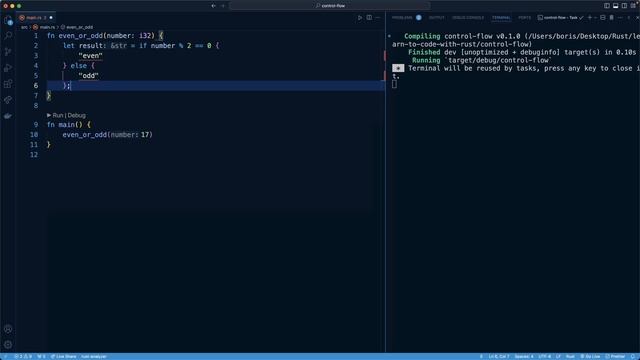Split the editor right
The width and height of the screenshot is (640, 360).
[x=369, y=18]
